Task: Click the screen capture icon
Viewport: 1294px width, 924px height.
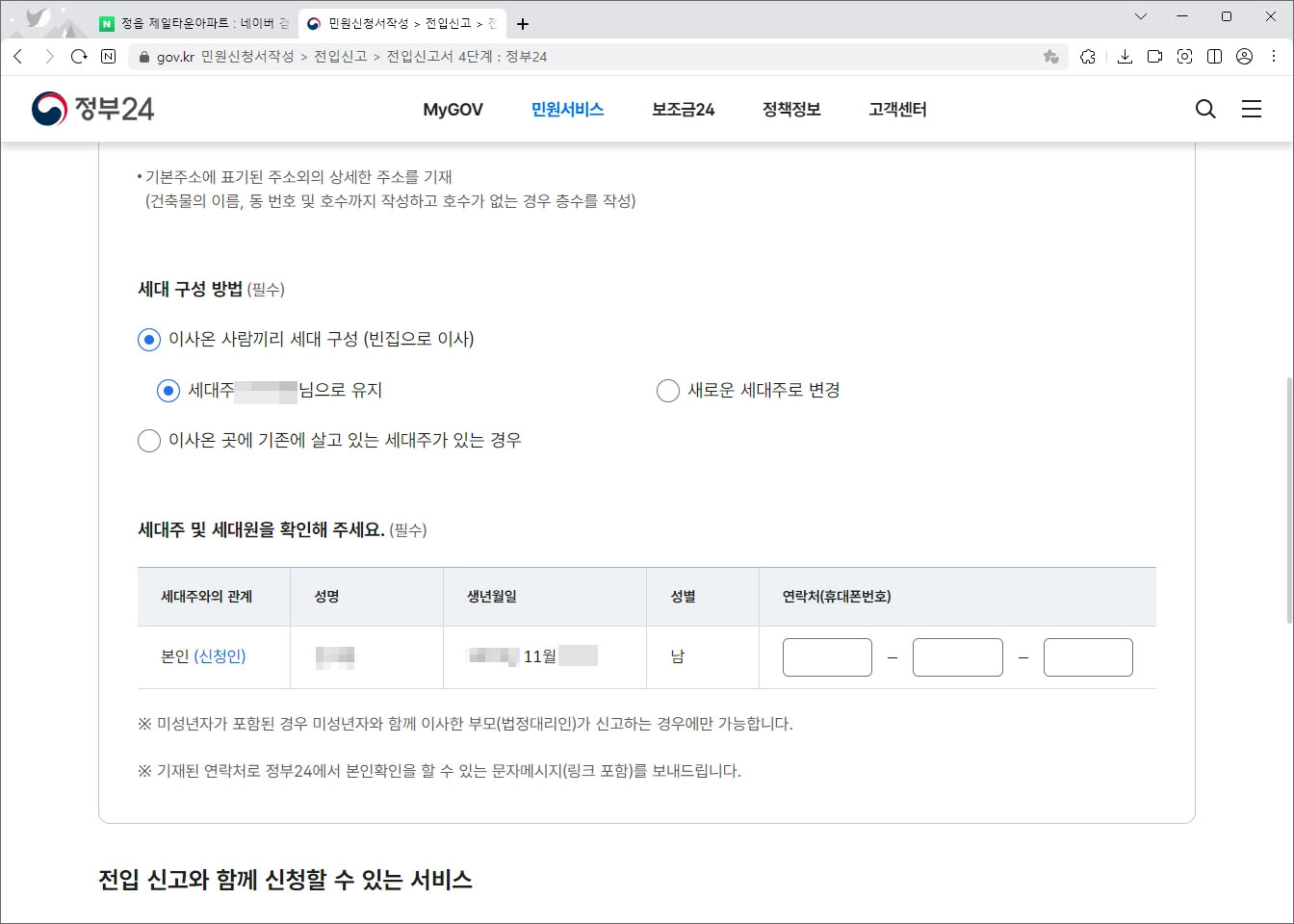Action: [x=1184, y=57]
